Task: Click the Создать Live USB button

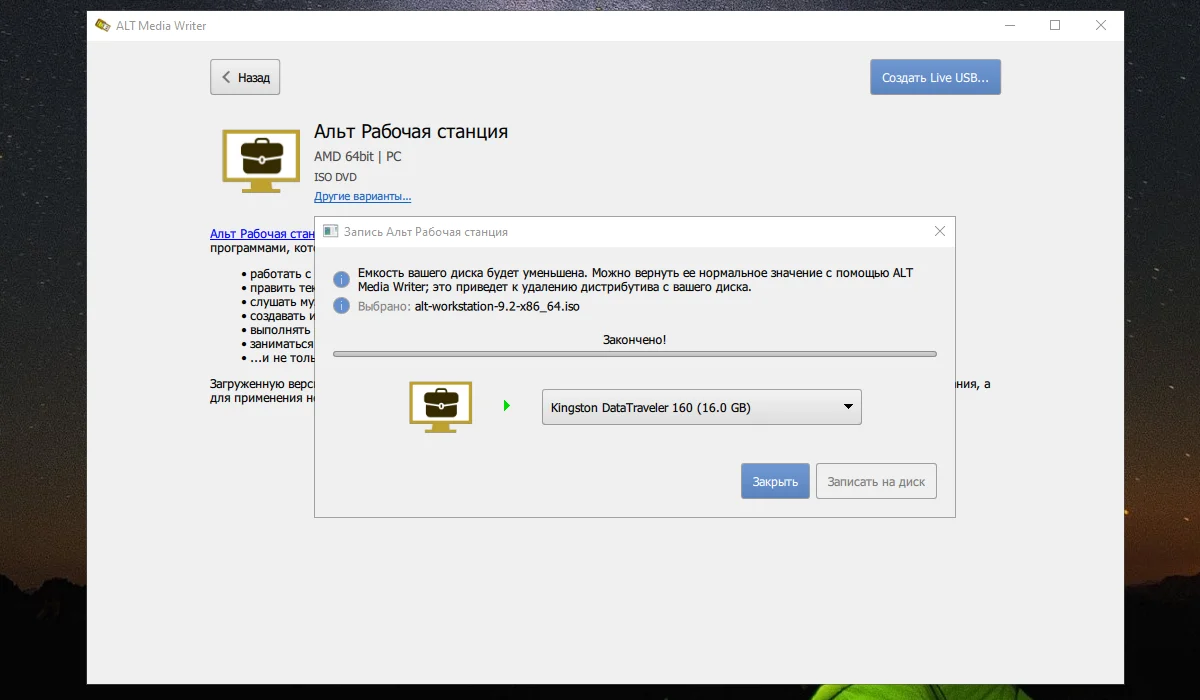Action: point(935,77)
